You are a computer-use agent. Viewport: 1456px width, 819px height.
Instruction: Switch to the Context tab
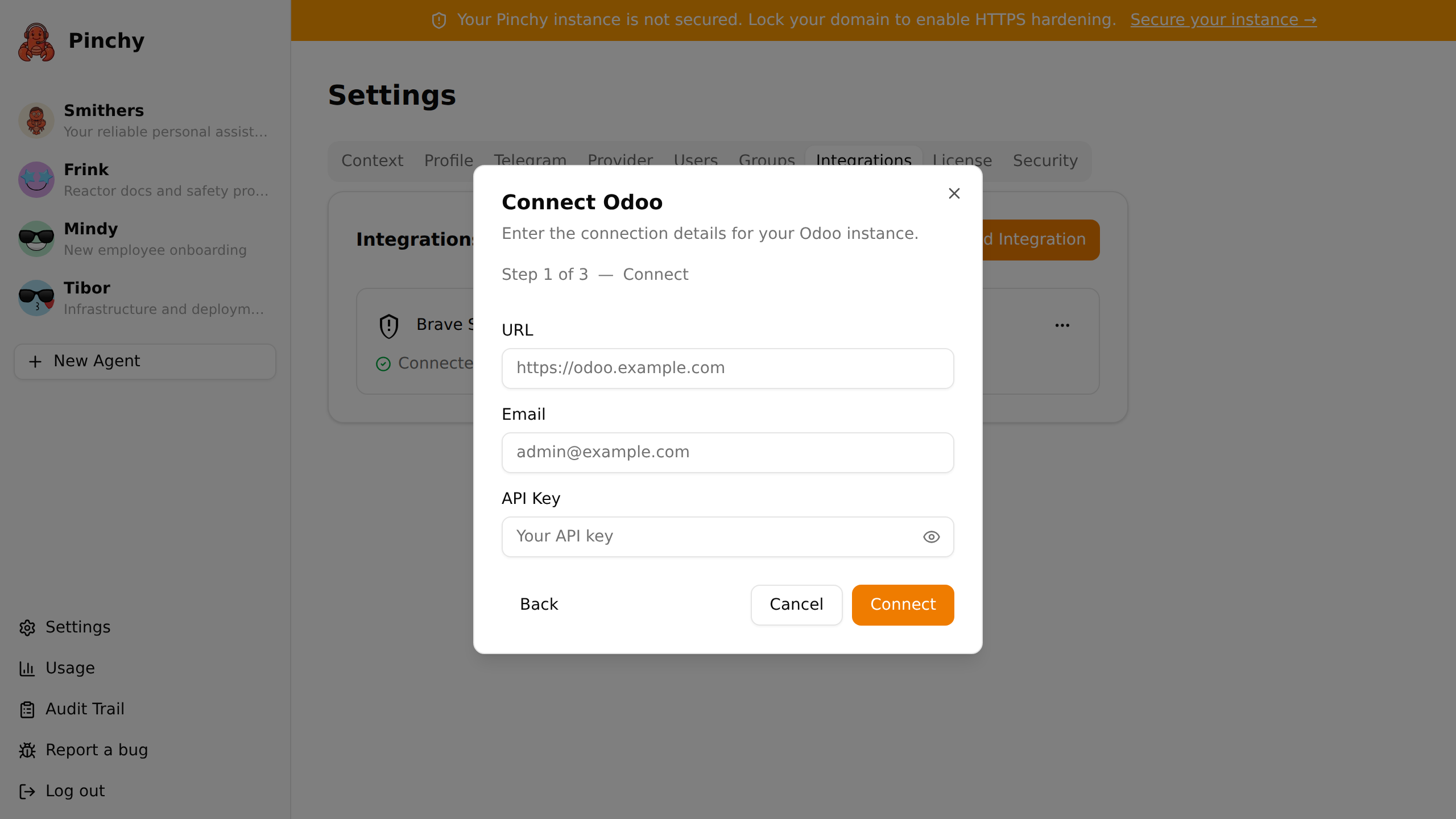372,161
